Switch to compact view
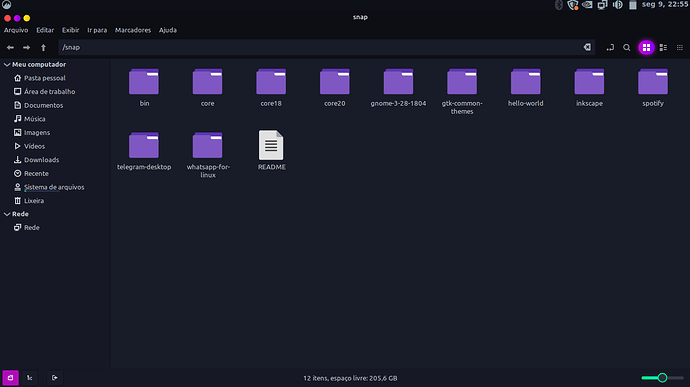 click(680, 48)
